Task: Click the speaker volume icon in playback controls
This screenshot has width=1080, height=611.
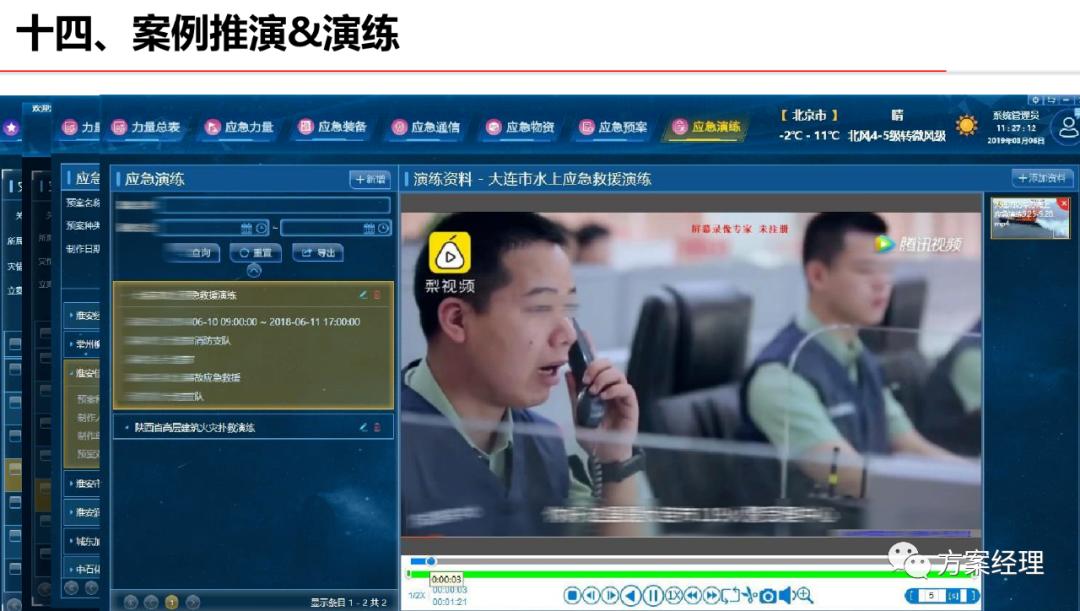Action: click(788, 595)
